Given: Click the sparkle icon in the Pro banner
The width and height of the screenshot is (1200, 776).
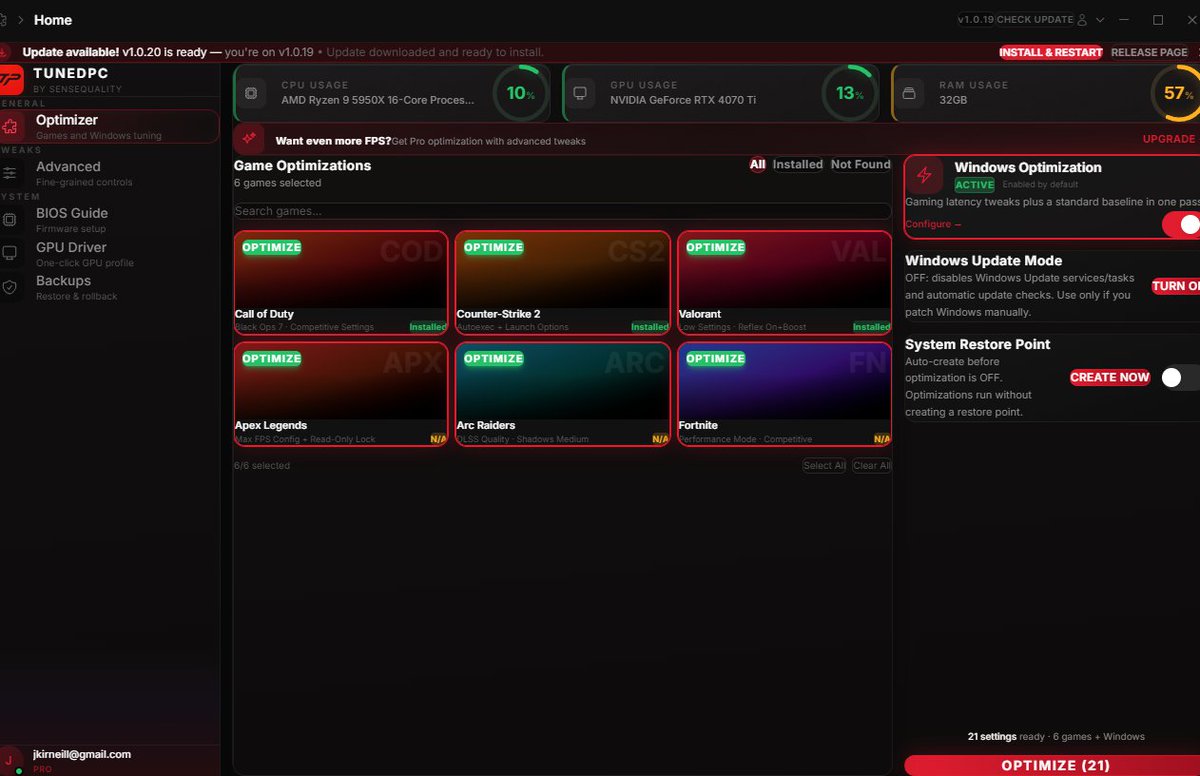Looking at the screenshot, I should 249,139.
